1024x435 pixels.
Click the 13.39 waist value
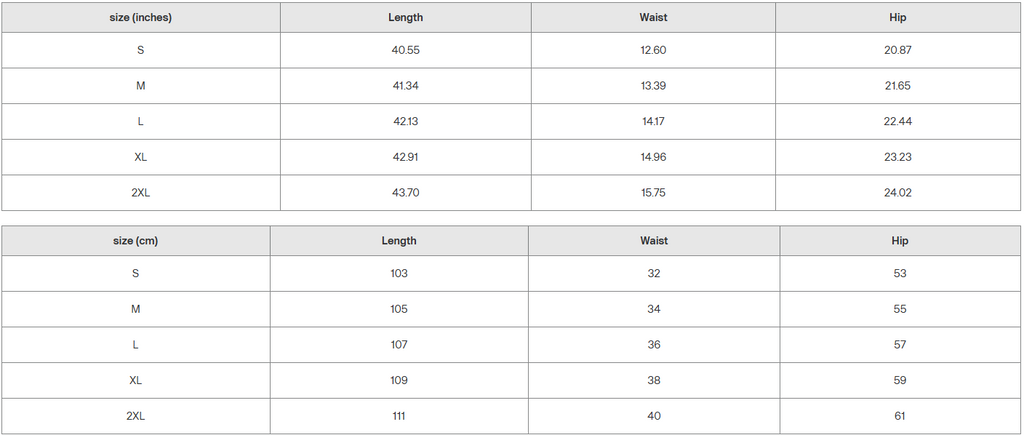[x=653, y=86]
